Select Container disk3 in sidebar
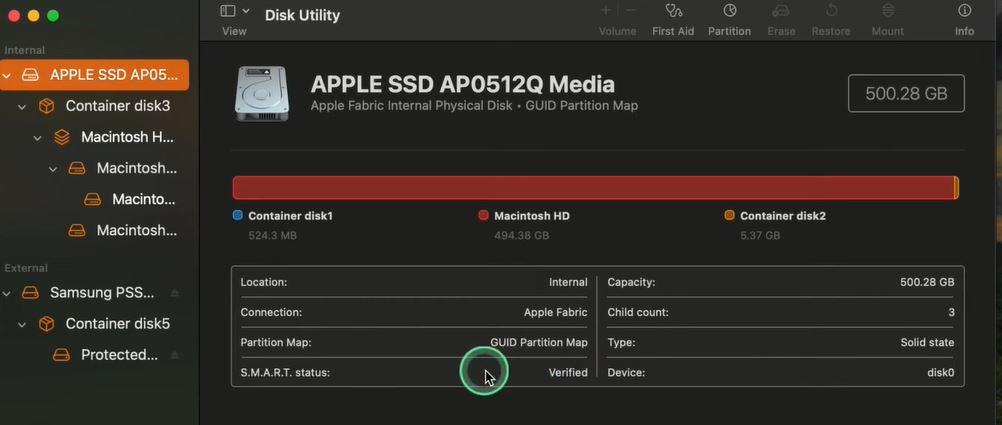 click(118, 106)
